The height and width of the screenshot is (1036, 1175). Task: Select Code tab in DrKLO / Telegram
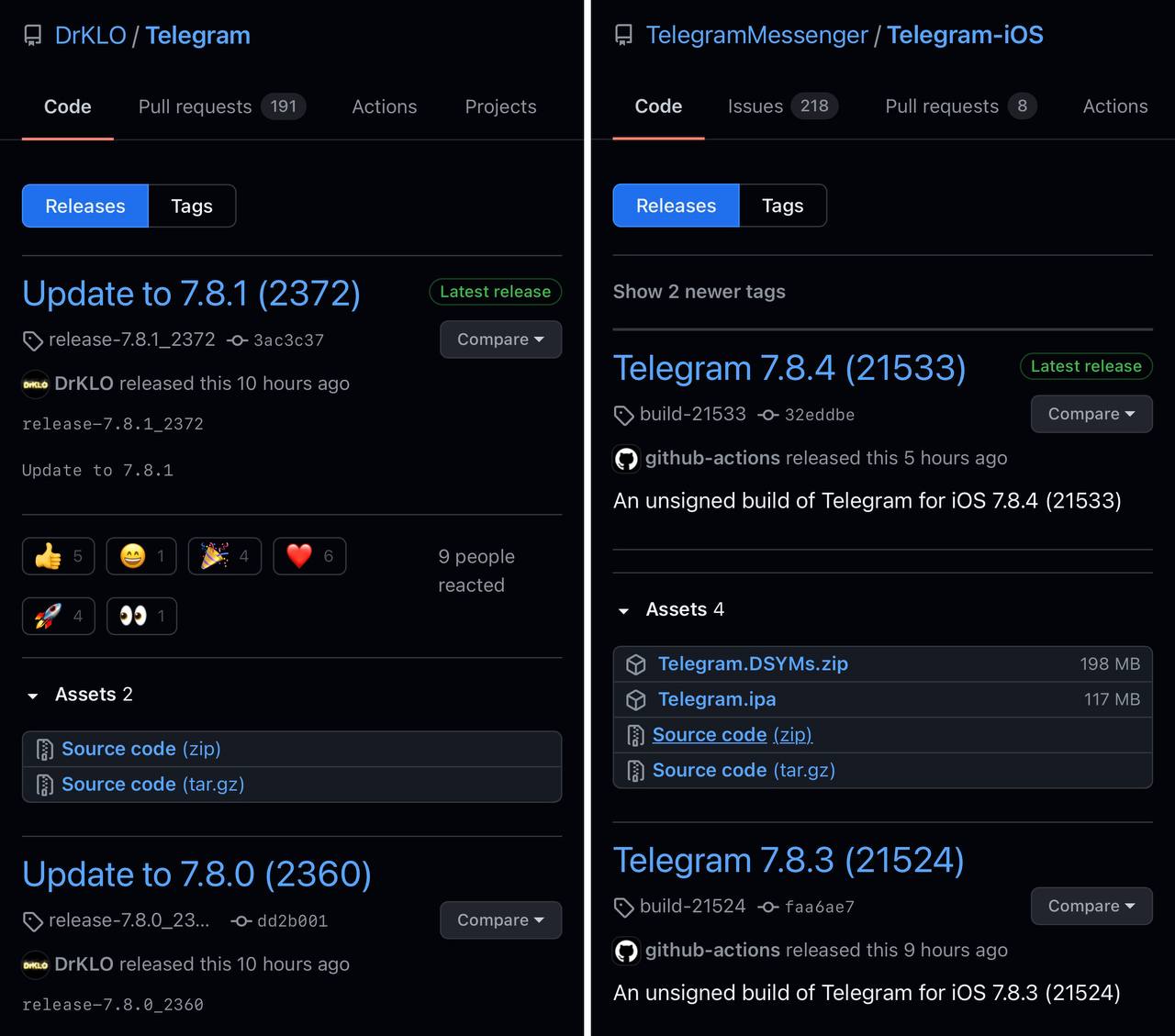coord(68,106)
